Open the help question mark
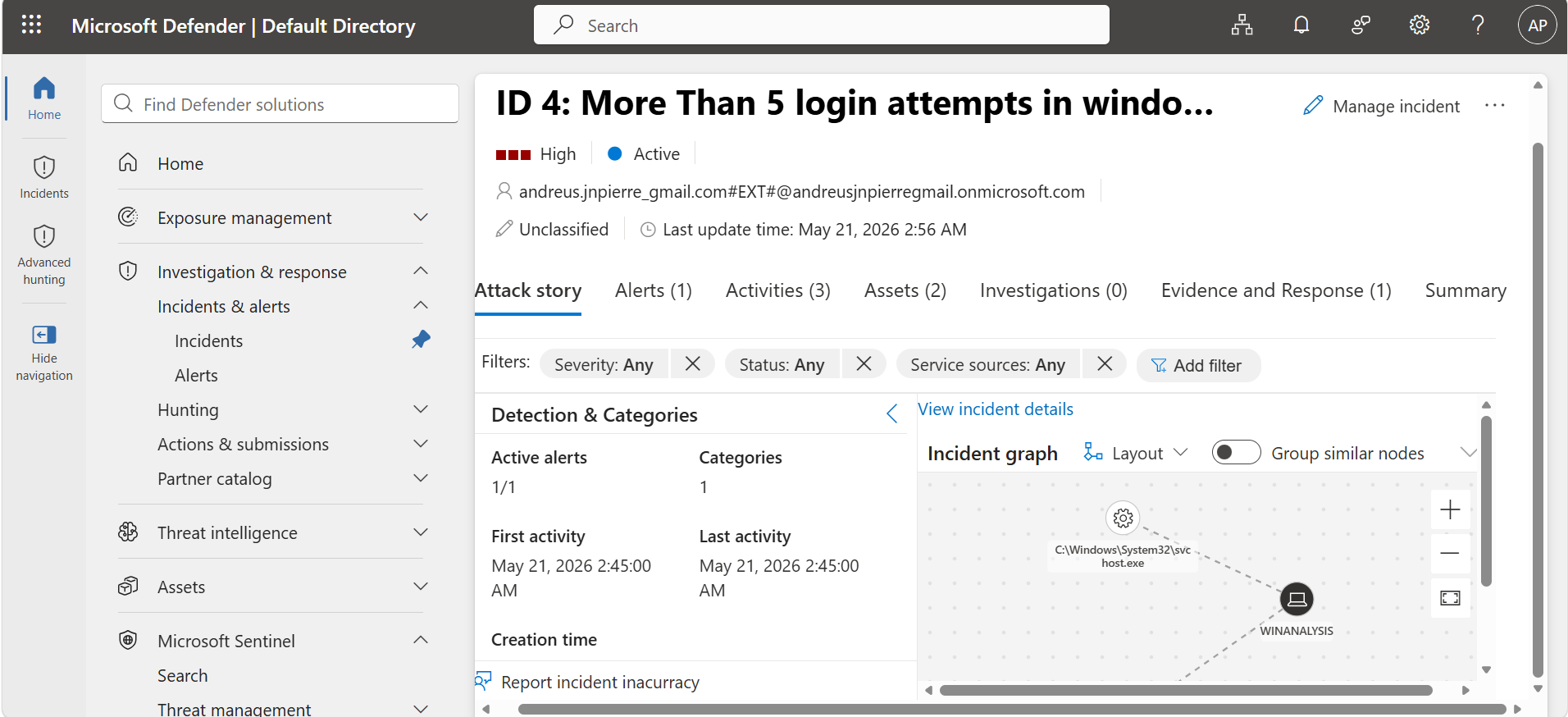This screenshot has width=1568, height=717. pyautogui.click(x=1478, y=25)
